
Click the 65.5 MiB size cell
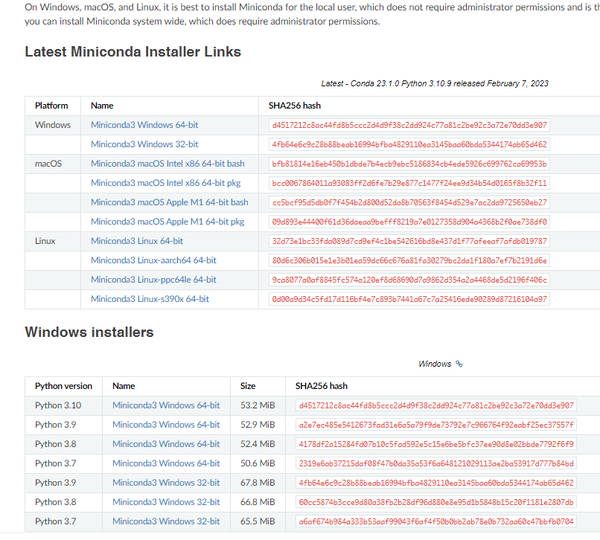pos(258,521)
